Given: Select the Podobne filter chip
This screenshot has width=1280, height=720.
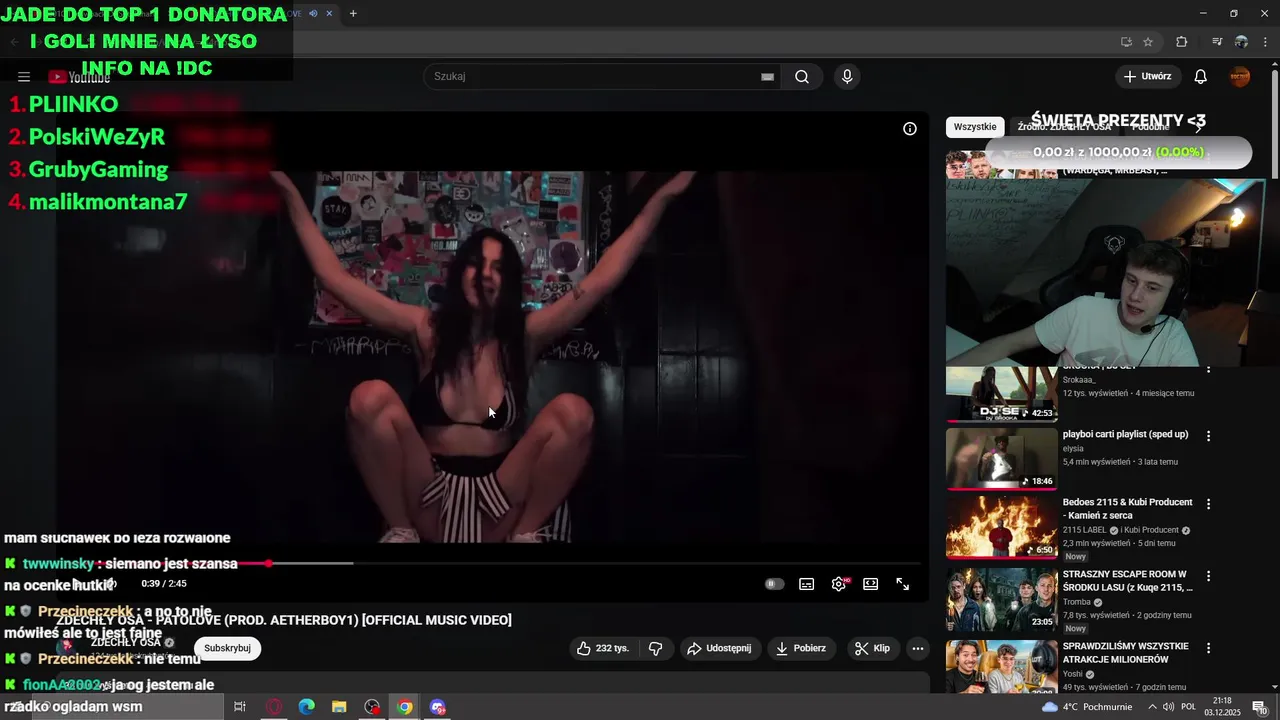Looking at the screenshot, I should (1151, 127).
